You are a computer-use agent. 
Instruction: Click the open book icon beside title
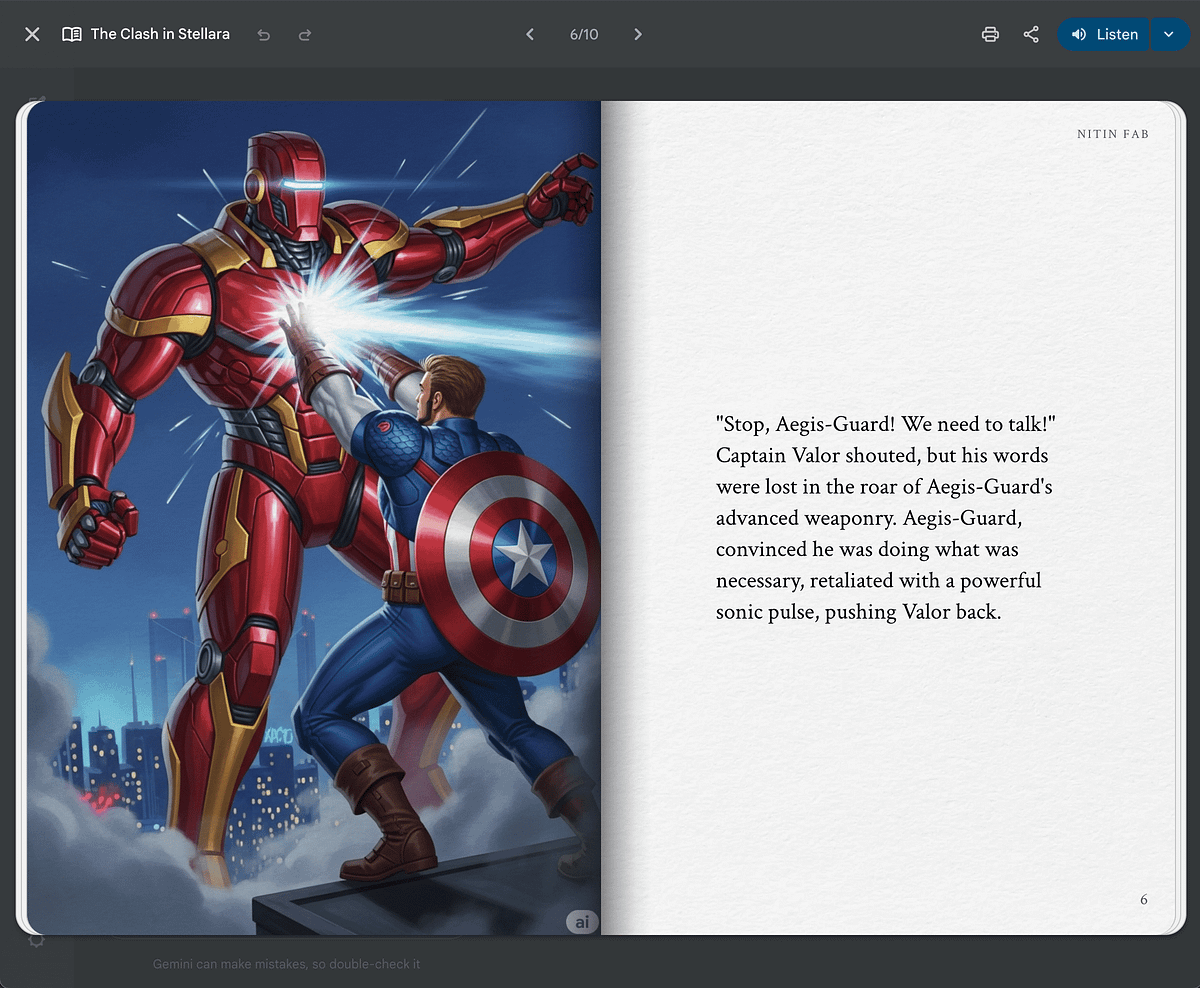pos(72,34)
